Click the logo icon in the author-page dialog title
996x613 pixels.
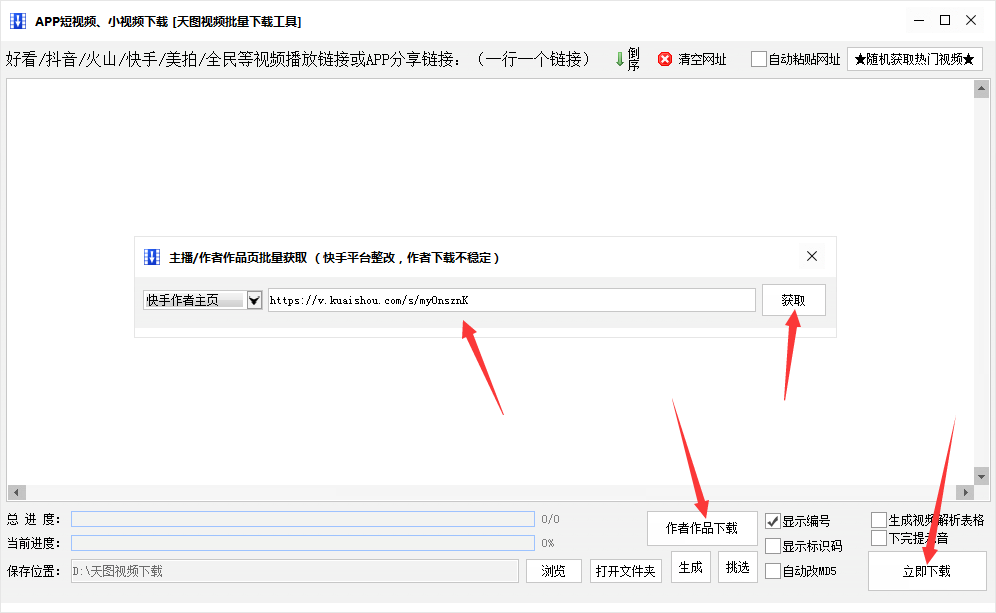[152, 257]
